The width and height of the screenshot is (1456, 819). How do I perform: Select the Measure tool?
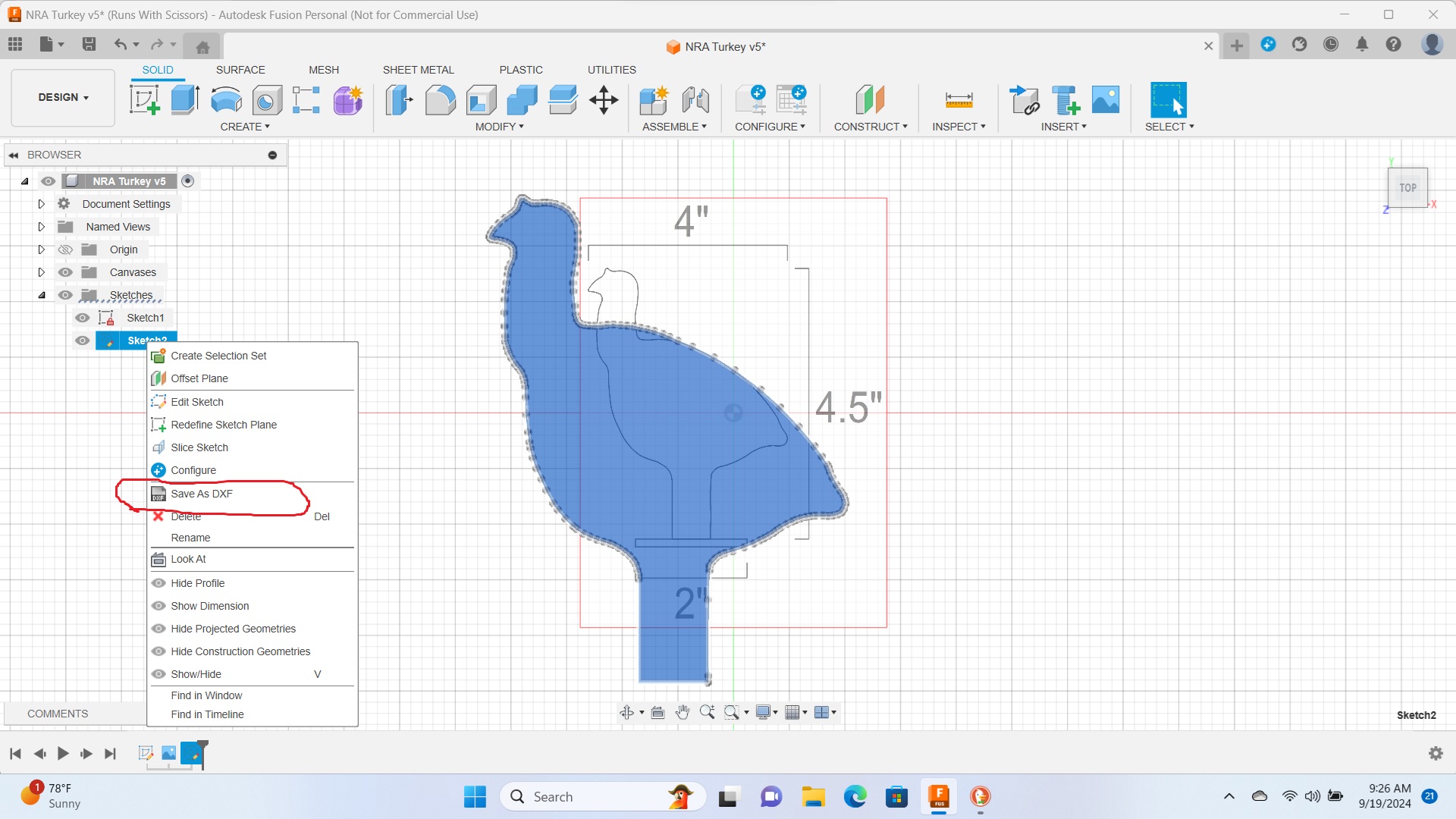pyautogui.click(x=959, y=100)
